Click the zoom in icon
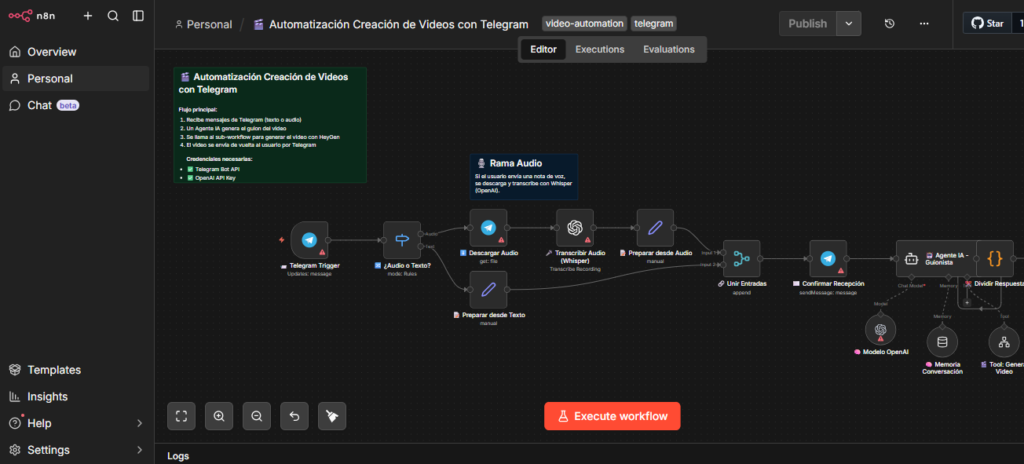This screenshot has width=1024, height=464. 219,416
